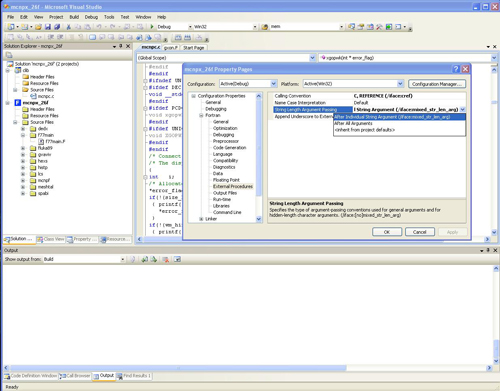Open the String Length Argument value dropdown arrow
Image resolution: width=500 pixels, height=391 pixels.
pos(463,109)
